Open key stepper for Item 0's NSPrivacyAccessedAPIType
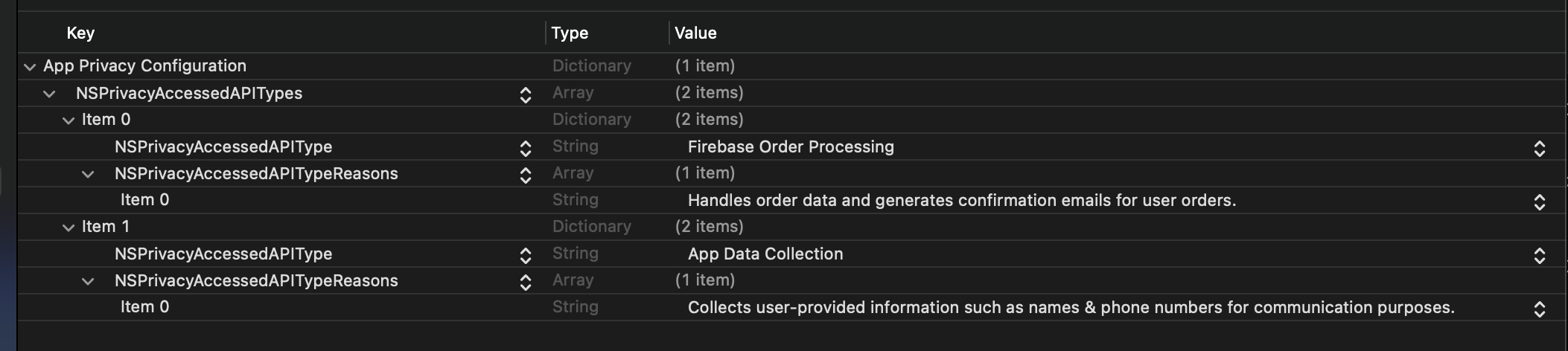Screen dimensions: 1568x351 click(x=525, y=148)
